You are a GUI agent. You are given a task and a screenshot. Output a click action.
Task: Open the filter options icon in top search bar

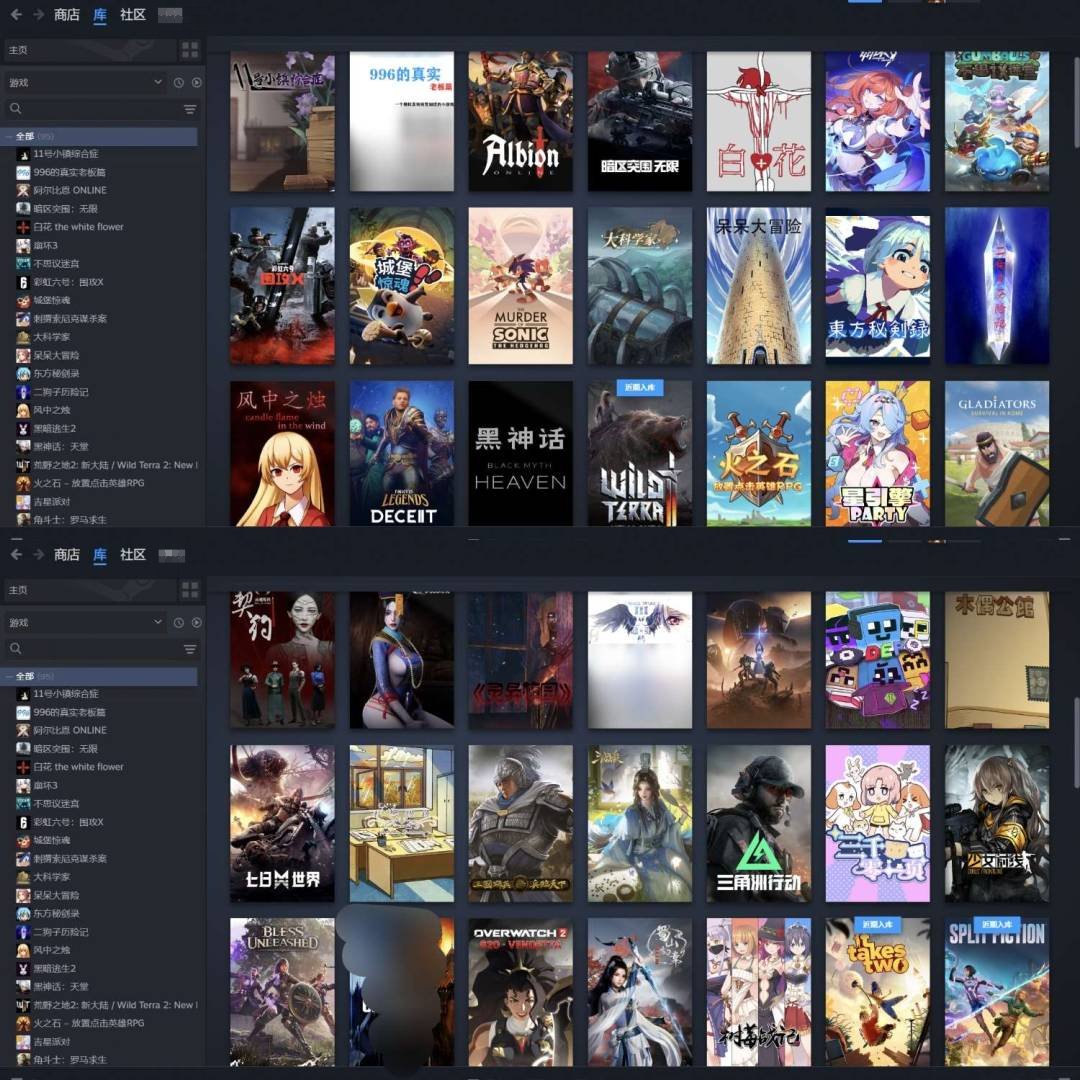point(189,109)
